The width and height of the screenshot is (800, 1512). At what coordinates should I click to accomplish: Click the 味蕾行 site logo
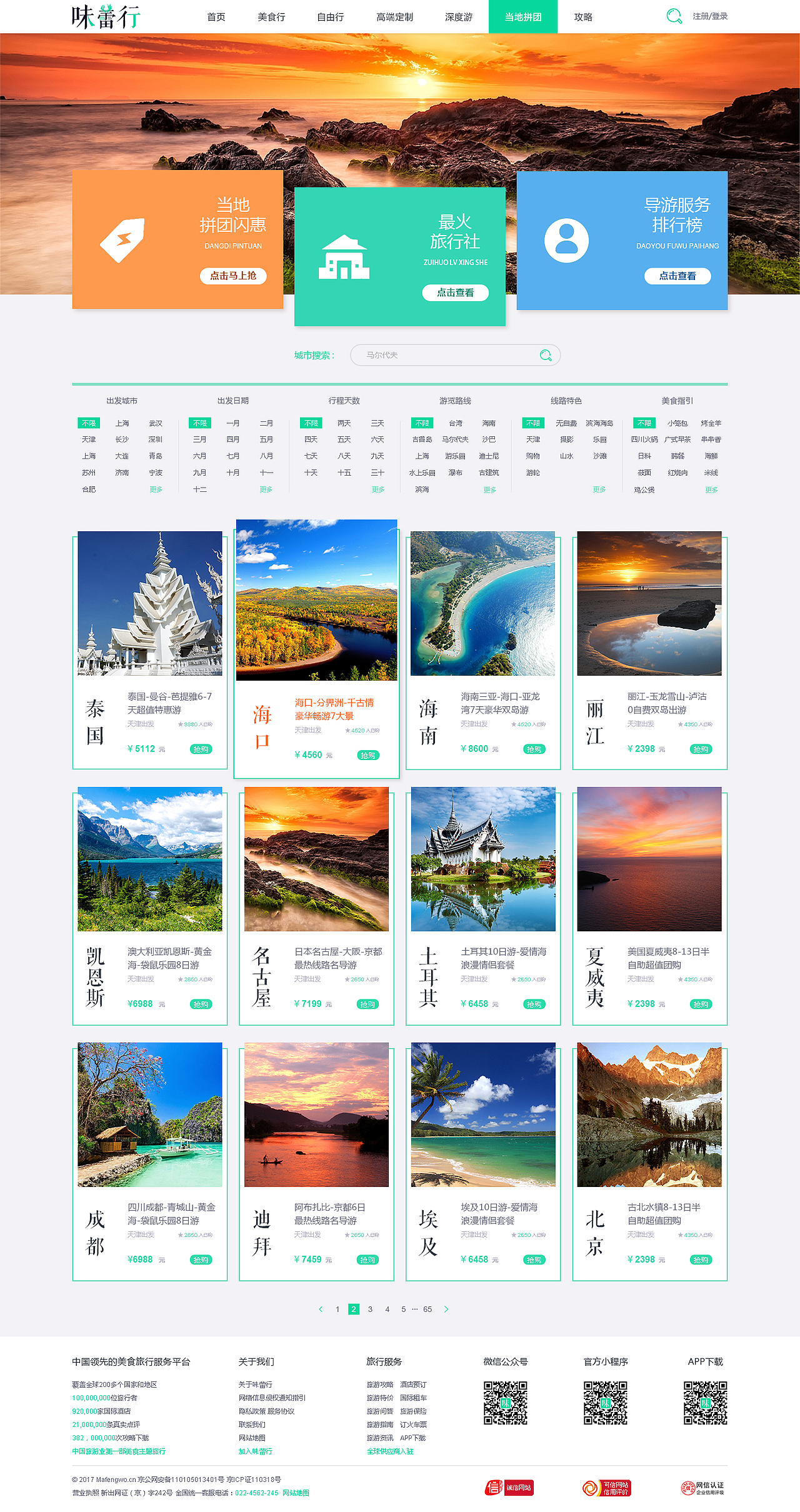106,17
